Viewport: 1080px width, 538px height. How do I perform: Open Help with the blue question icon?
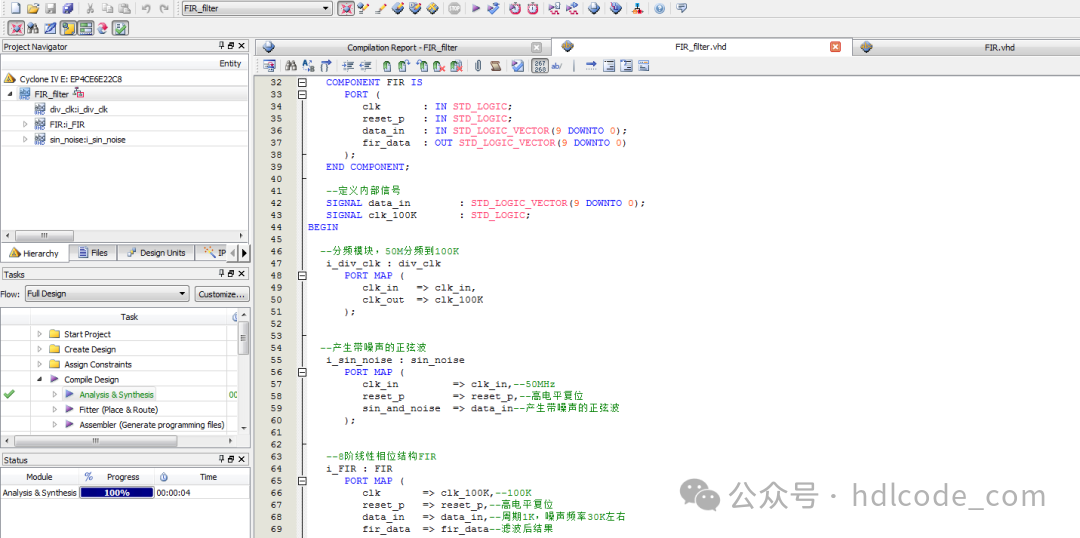click(659, 9)
